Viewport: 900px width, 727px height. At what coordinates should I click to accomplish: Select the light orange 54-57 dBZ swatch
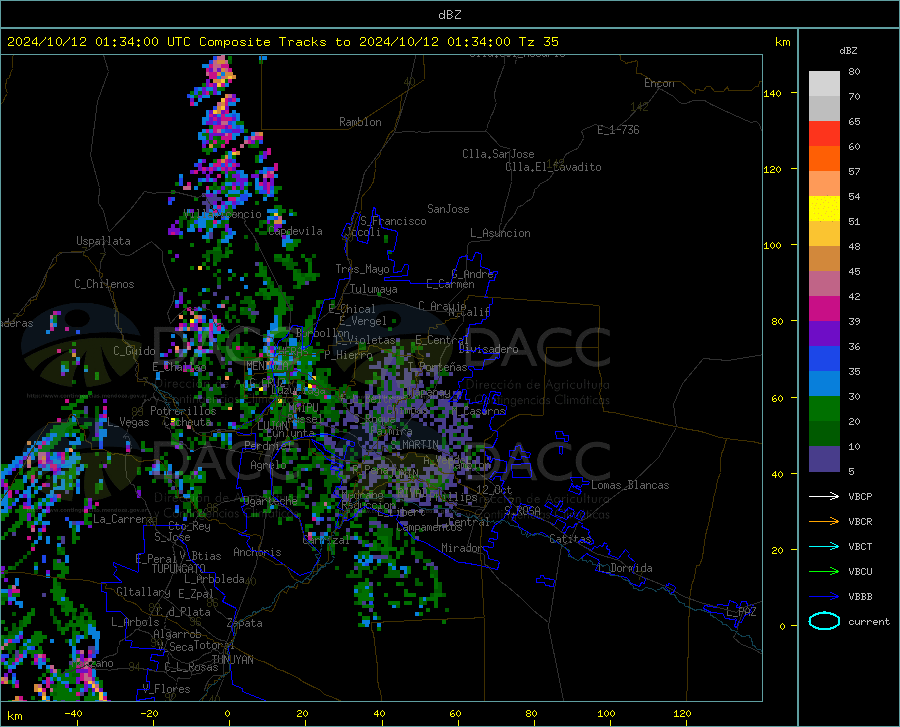(x=824, y=184)
